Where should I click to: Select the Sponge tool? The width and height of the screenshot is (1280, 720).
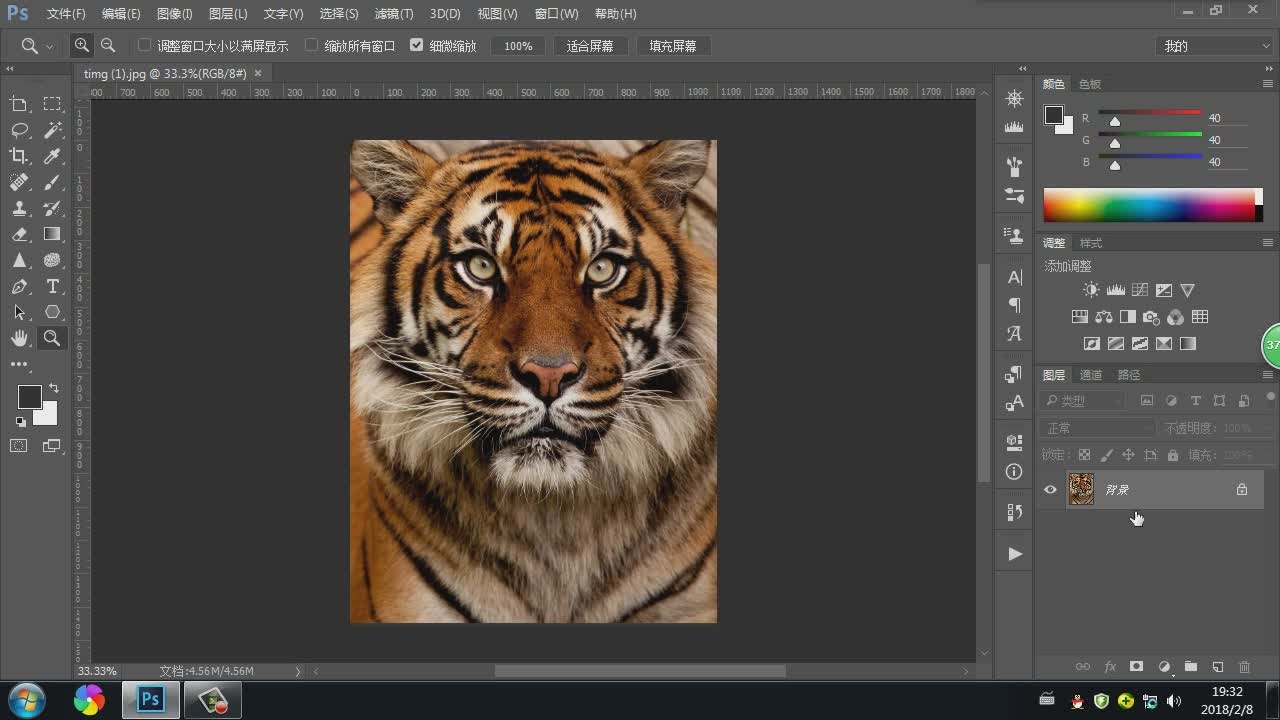point(52,260)
